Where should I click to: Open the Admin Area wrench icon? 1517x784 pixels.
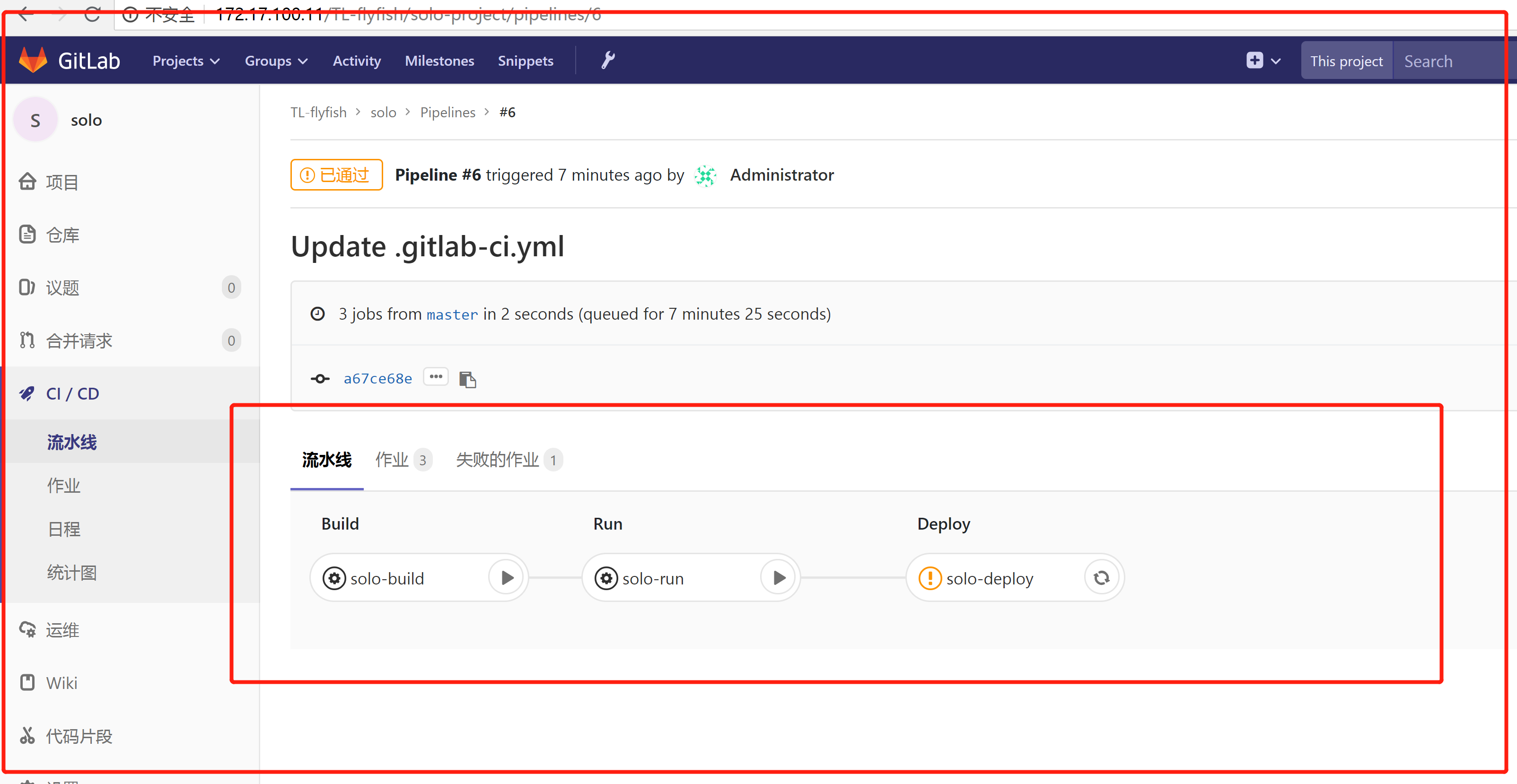pyautogui.click(x=608, y=60)
